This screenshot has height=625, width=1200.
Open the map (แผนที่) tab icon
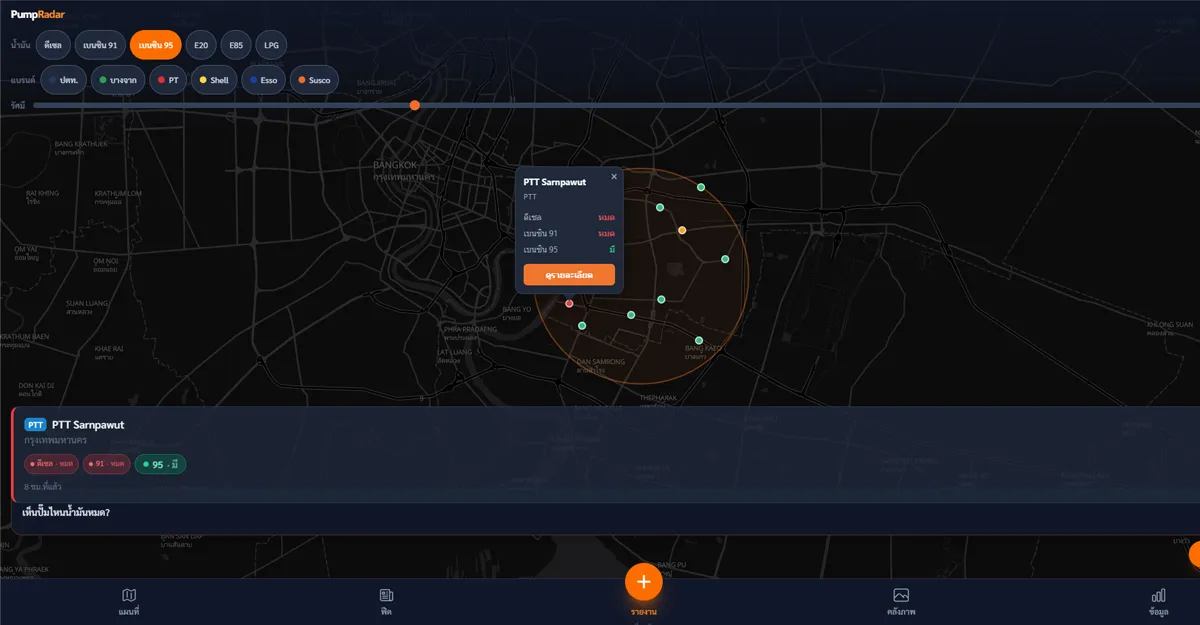click(x=128, y=595)
